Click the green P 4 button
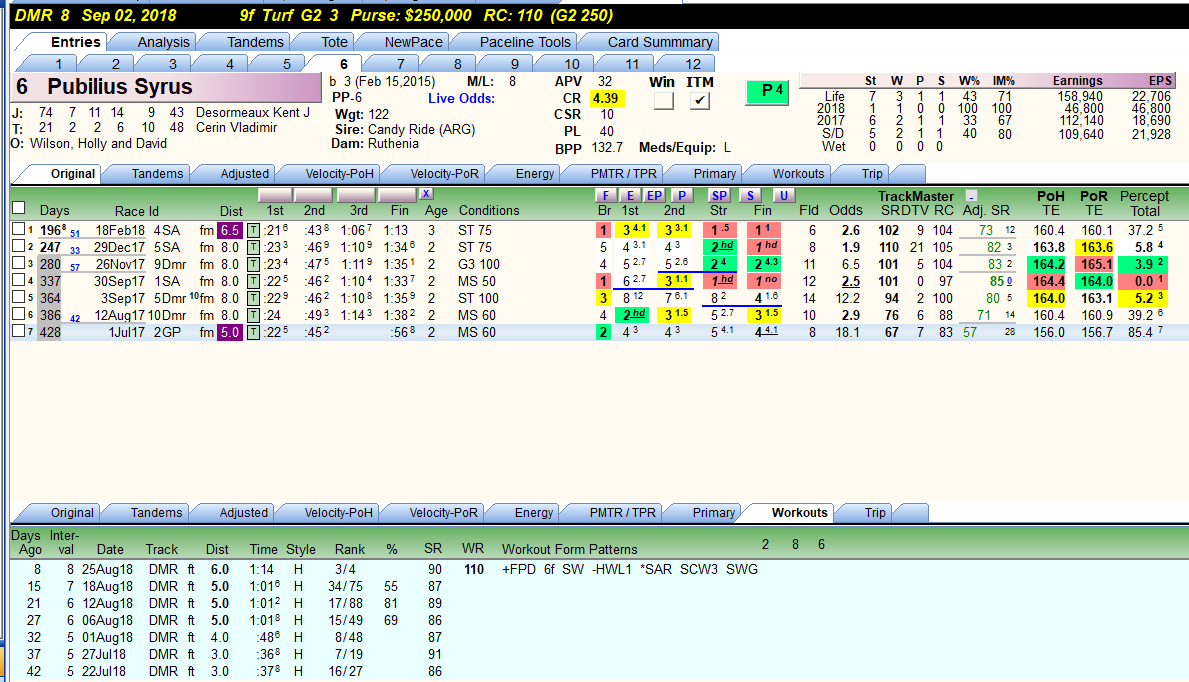Viewport: 1189px width, 682px height. 767,92
